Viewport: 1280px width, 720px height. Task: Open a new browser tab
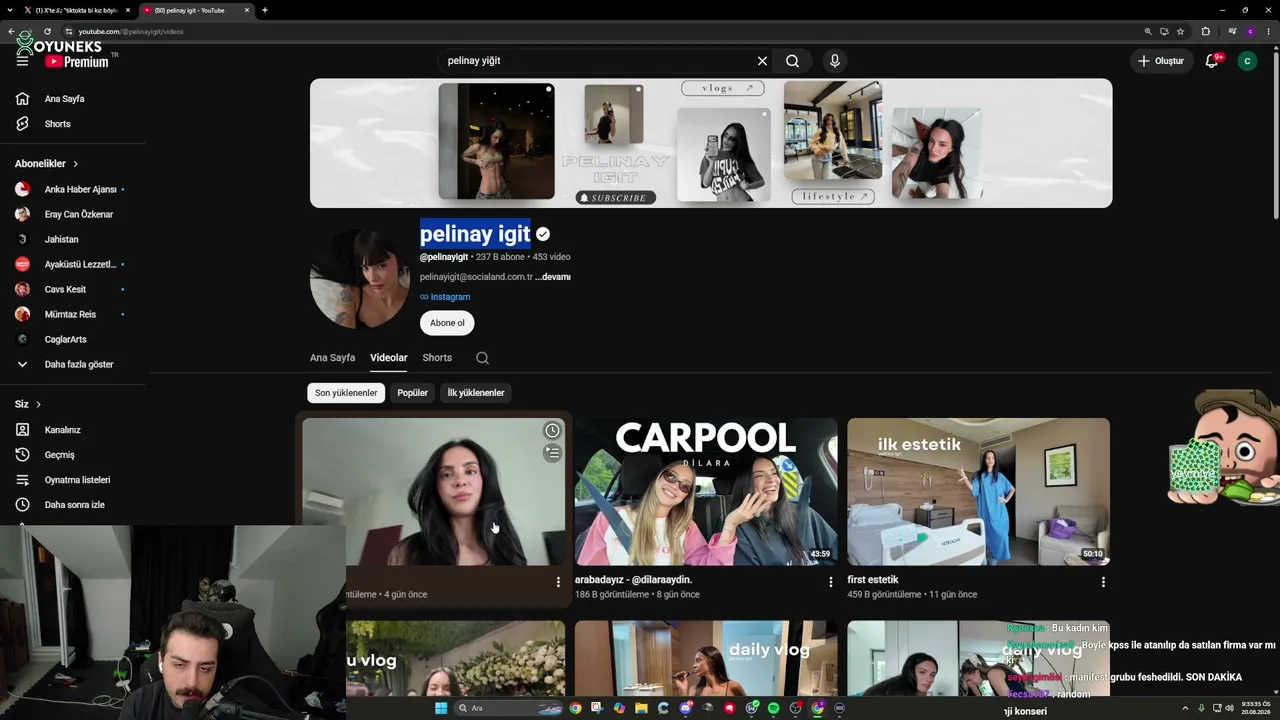[264, 10]
